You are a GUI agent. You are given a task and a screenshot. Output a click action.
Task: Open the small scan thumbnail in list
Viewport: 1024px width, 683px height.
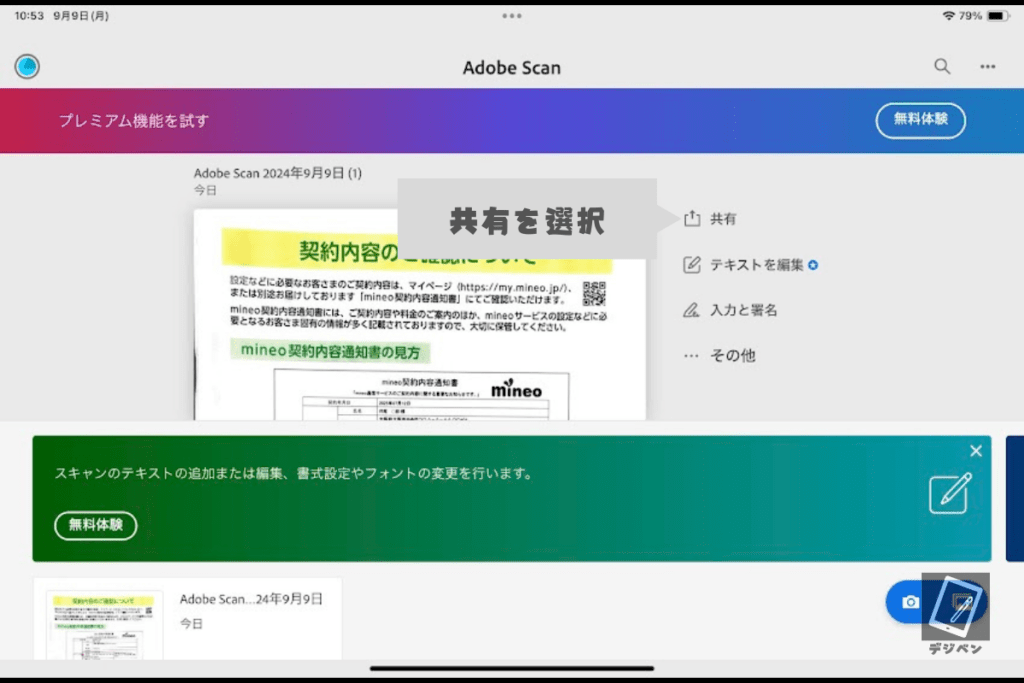(x=104, y=625)
